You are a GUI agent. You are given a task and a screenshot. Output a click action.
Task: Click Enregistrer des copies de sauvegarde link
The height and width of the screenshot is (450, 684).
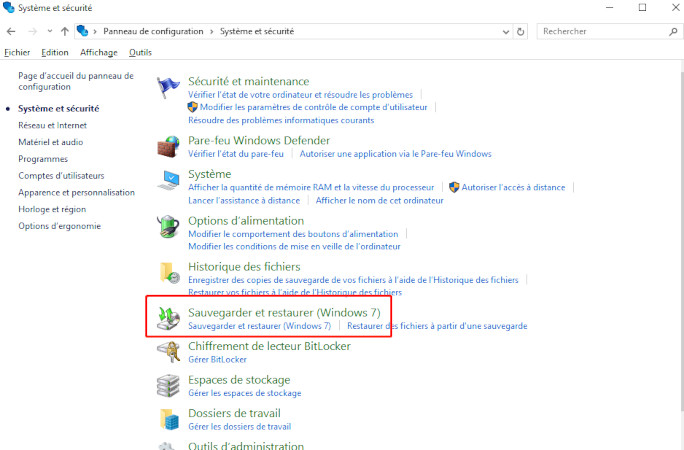(x=353, y=280)
